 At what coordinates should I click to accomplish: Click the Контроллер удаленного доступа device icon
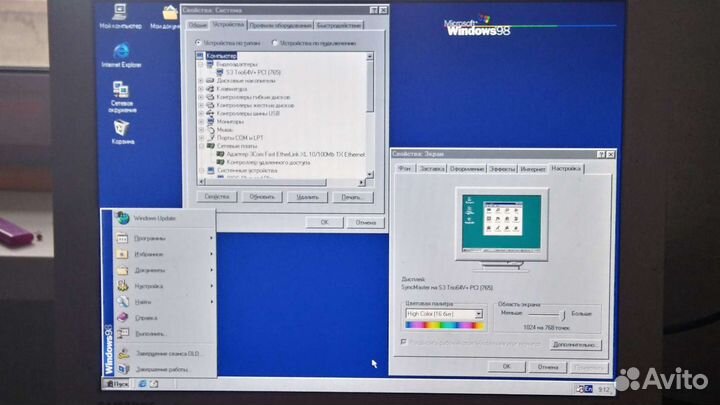220,163
